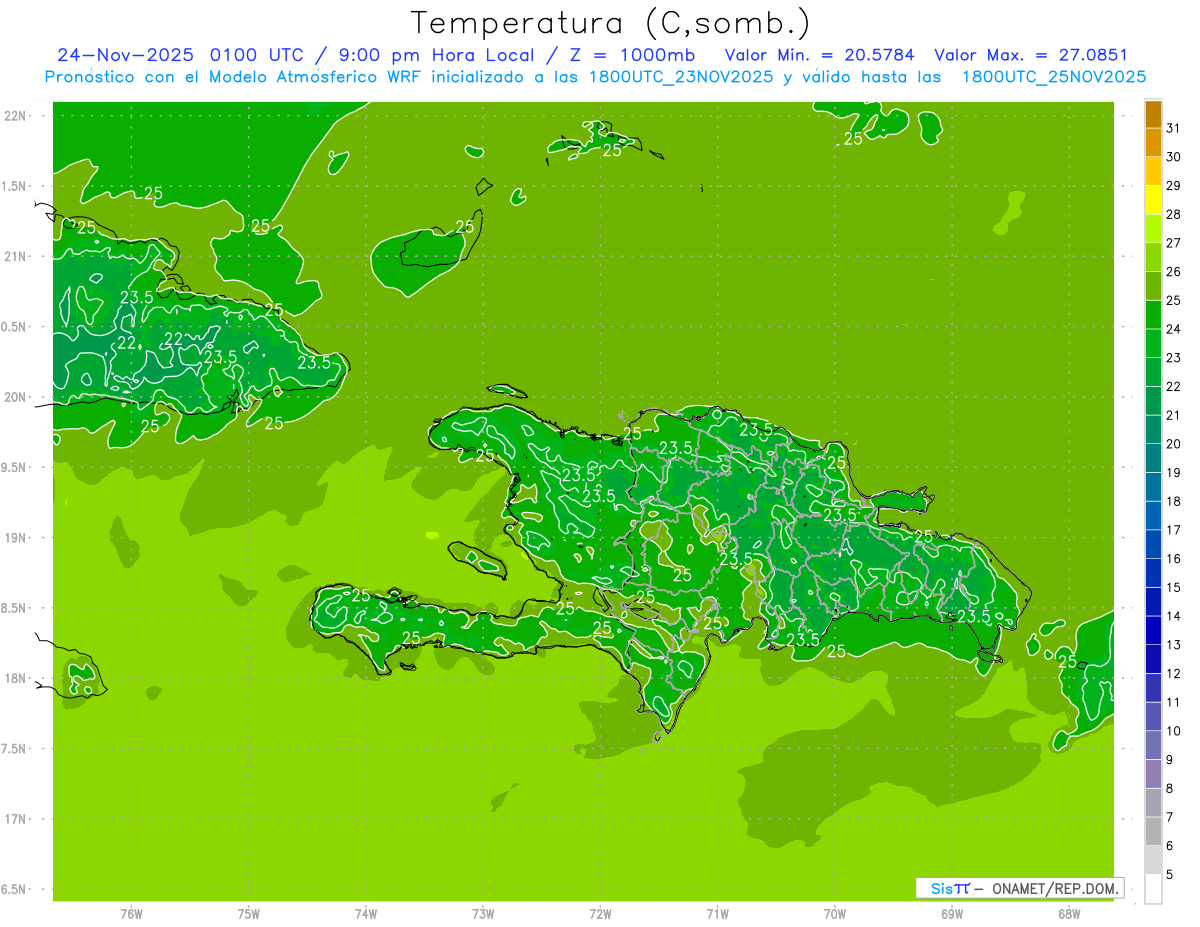Click the '75W' longitude axis label
Screen dimensions: 1200x927
pos(249,914)
